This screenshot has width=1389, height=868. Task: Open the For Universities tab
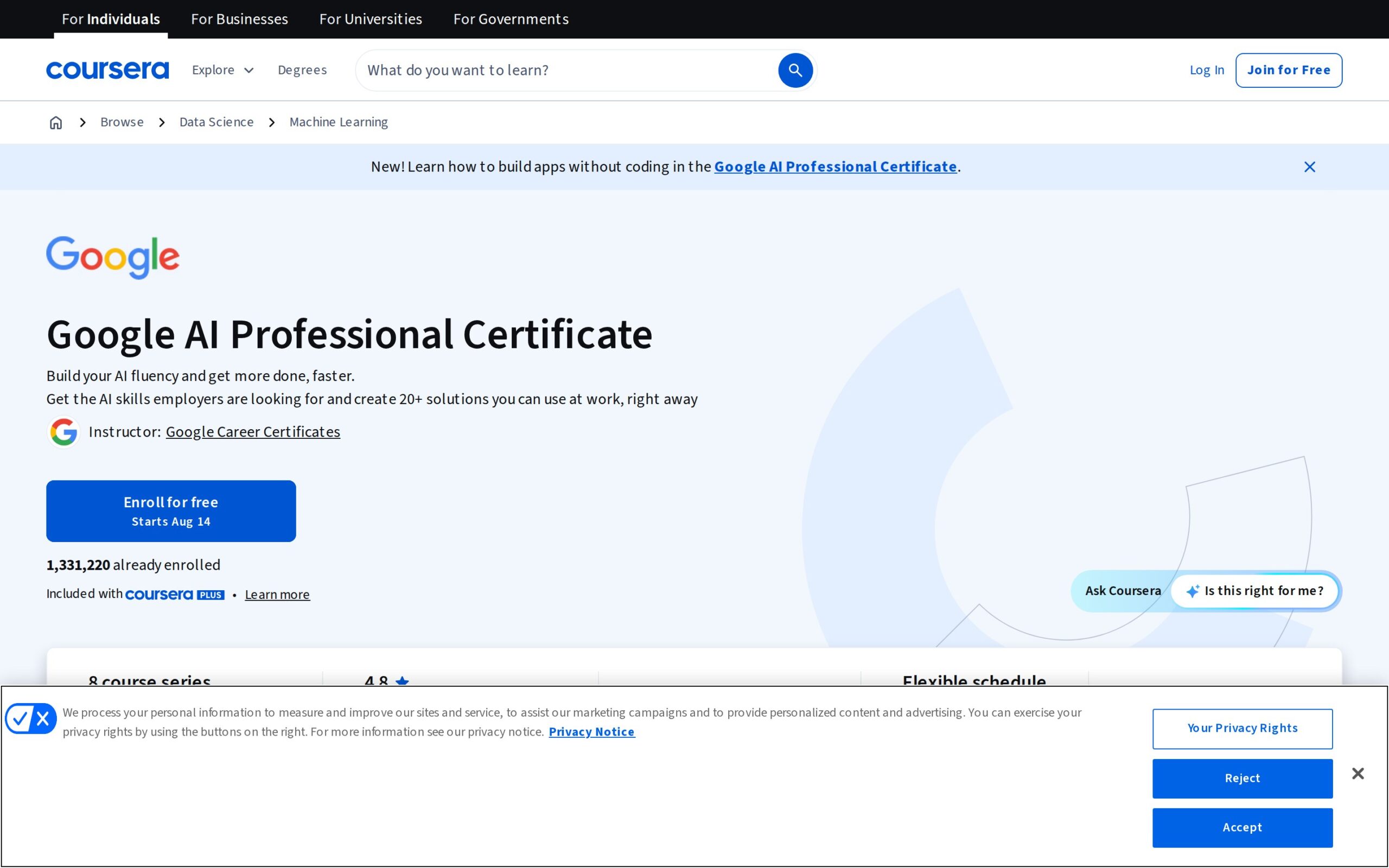click(371, 19)
